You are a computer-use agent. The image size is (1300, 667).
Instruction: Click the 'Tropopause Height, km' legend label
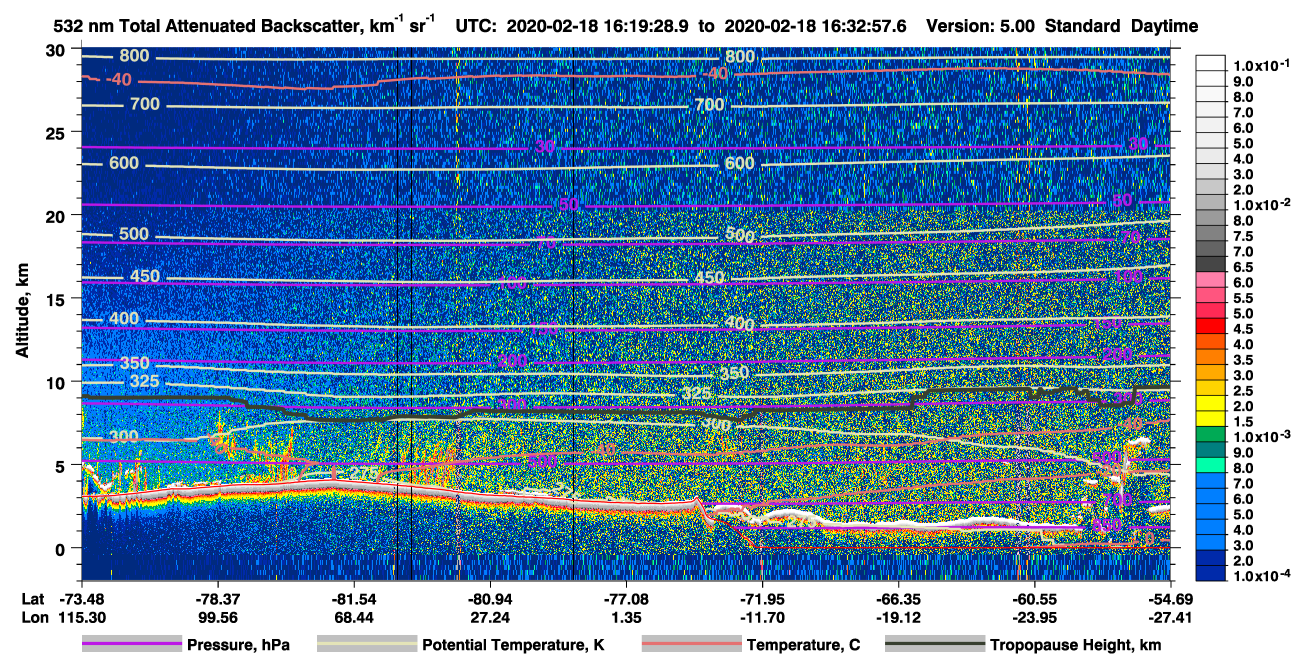click(x=1076, y=645)
